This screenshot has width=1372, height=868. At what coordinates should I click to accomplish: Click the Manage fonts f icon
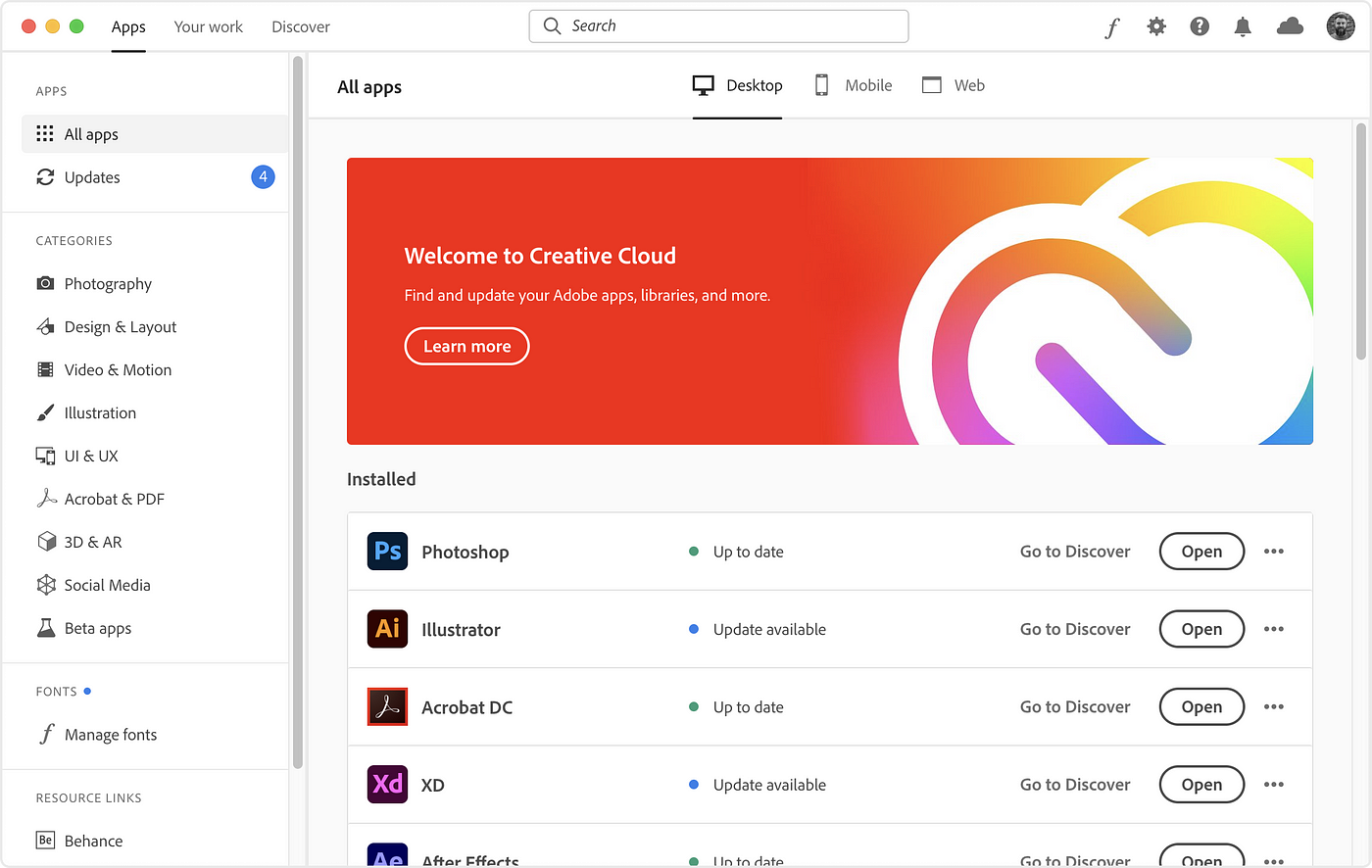(46, 734)
